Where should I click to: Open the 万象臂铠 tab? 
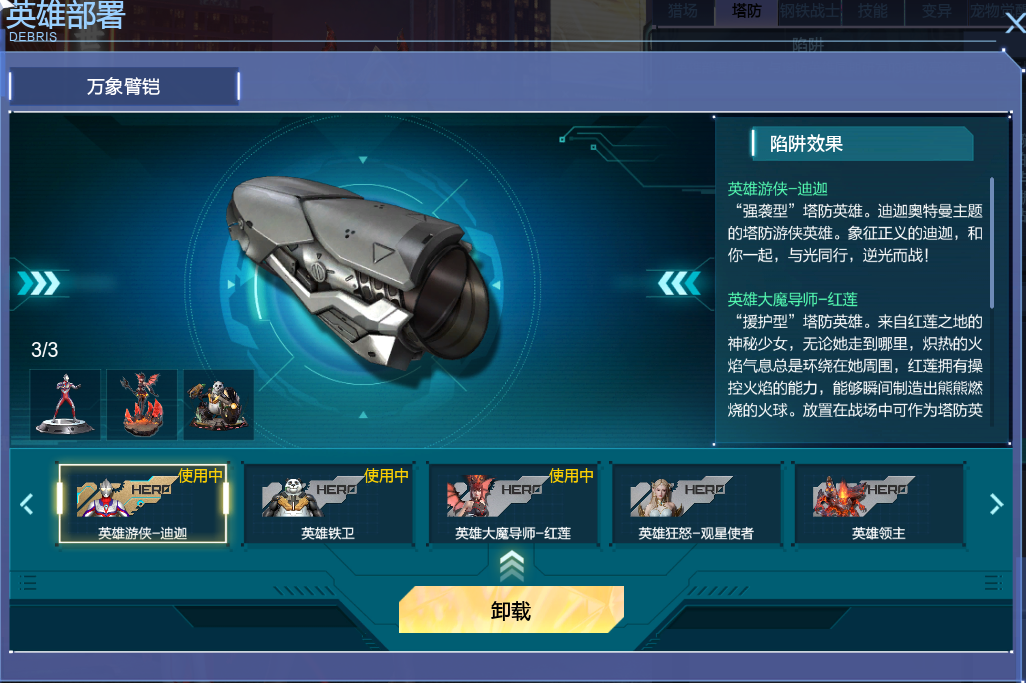(x=124, y=86)
